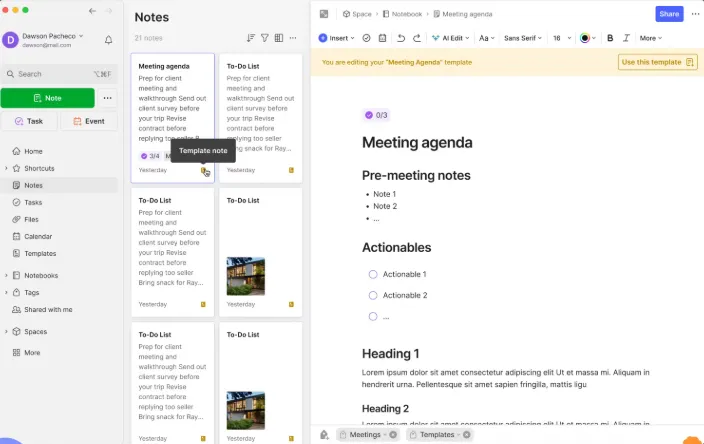Go back with the left arrow

(x=92, y=11)
